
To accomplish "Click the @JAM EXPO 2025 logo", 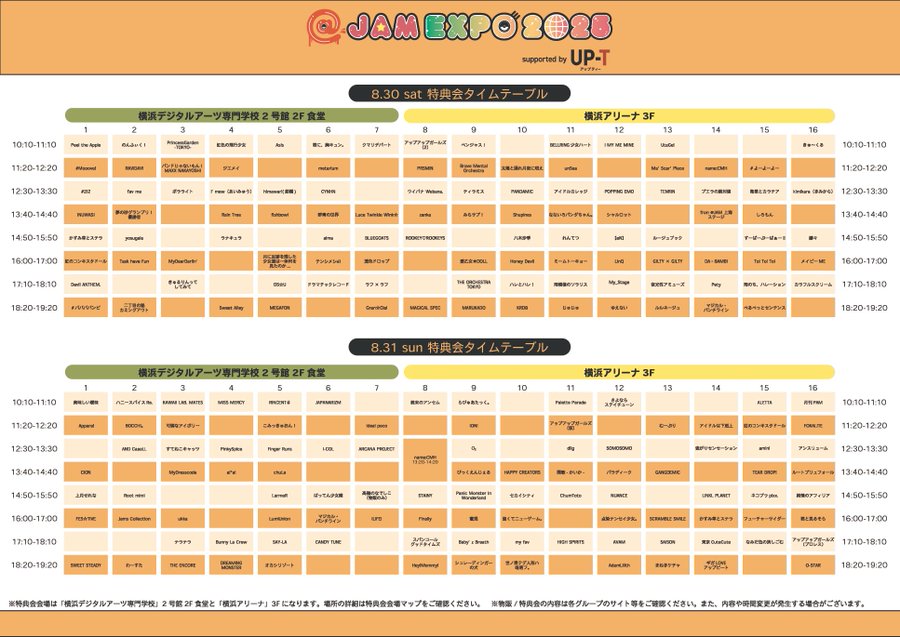I will pos(460,29).
